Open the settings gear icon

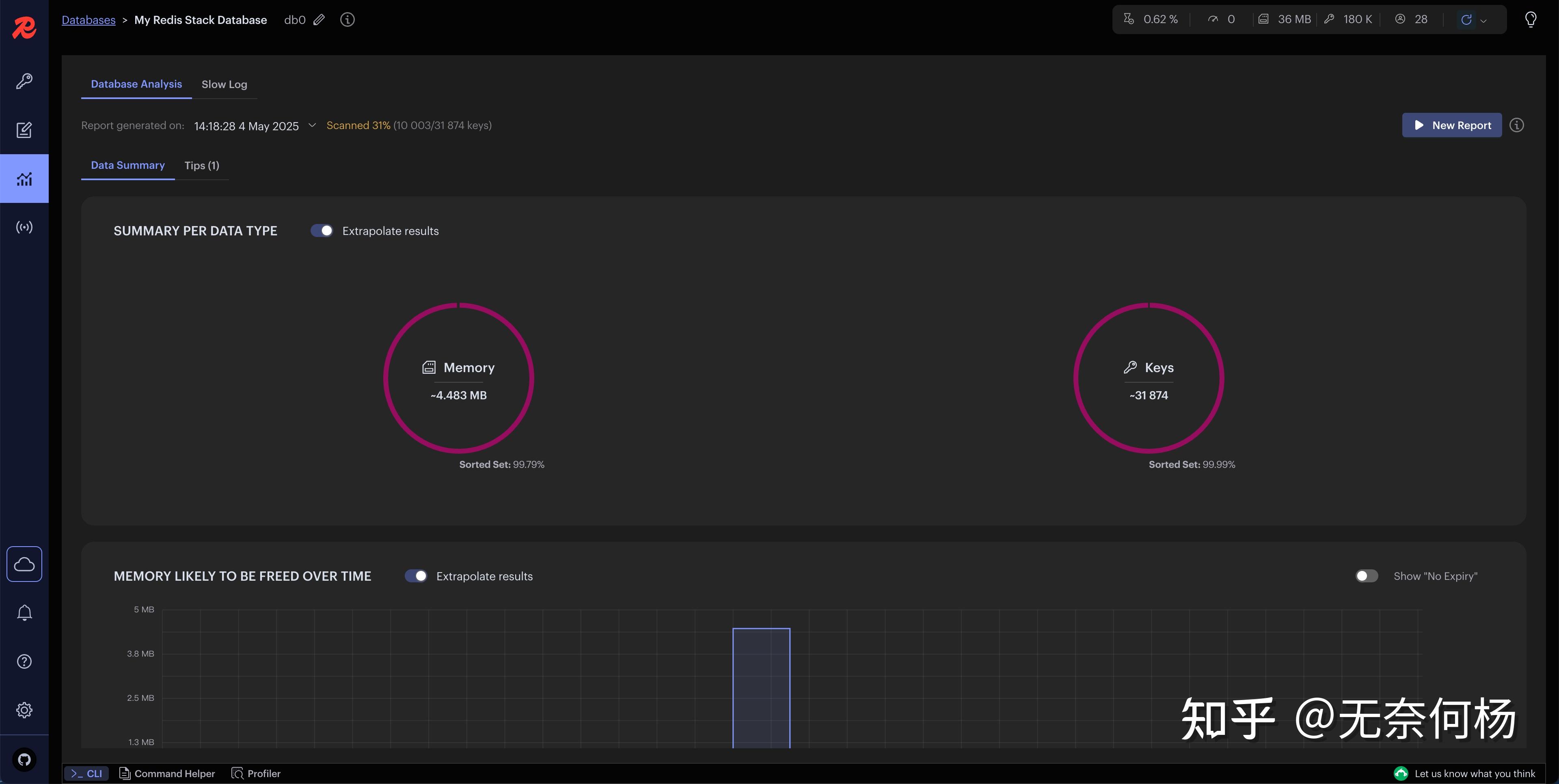(24, 710)
